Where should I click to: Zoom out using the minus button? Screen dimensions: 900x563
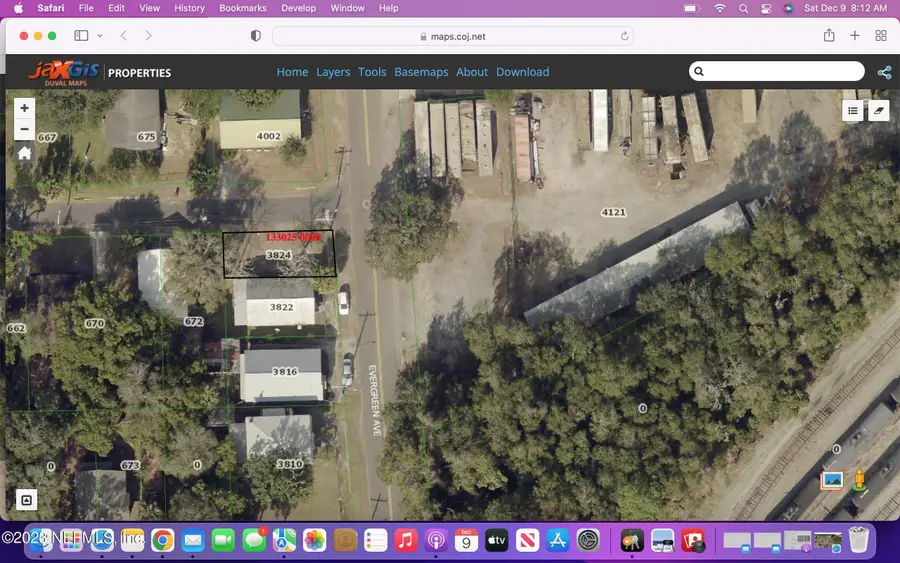point(24,129)
